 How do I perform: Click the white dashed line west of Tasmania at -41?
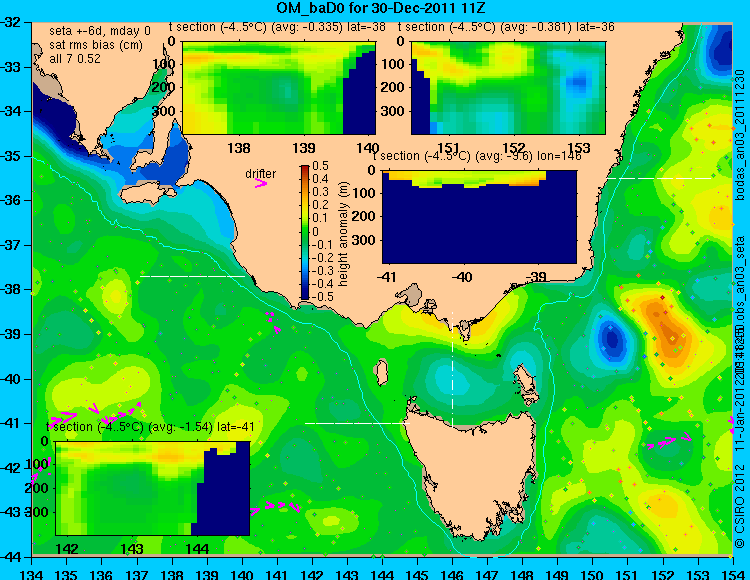click(357, 423)
